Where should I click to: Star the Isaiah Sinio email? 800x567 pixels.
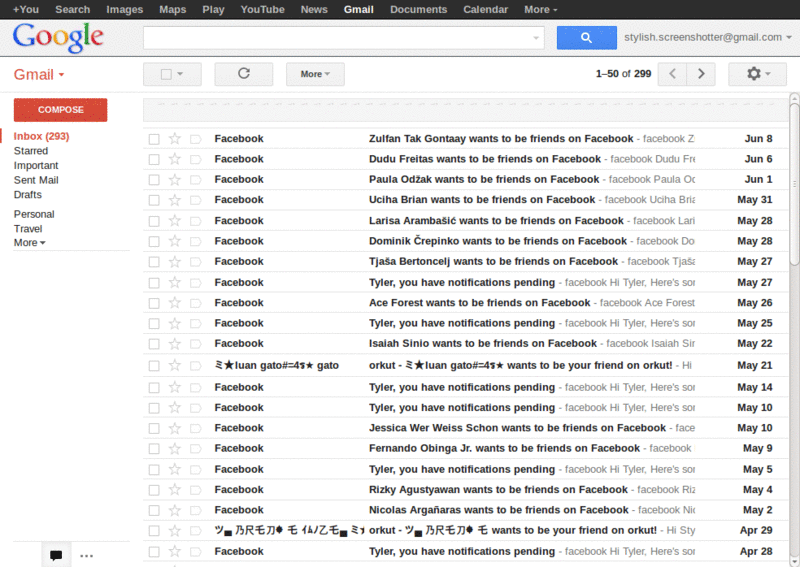coord(174,344)
